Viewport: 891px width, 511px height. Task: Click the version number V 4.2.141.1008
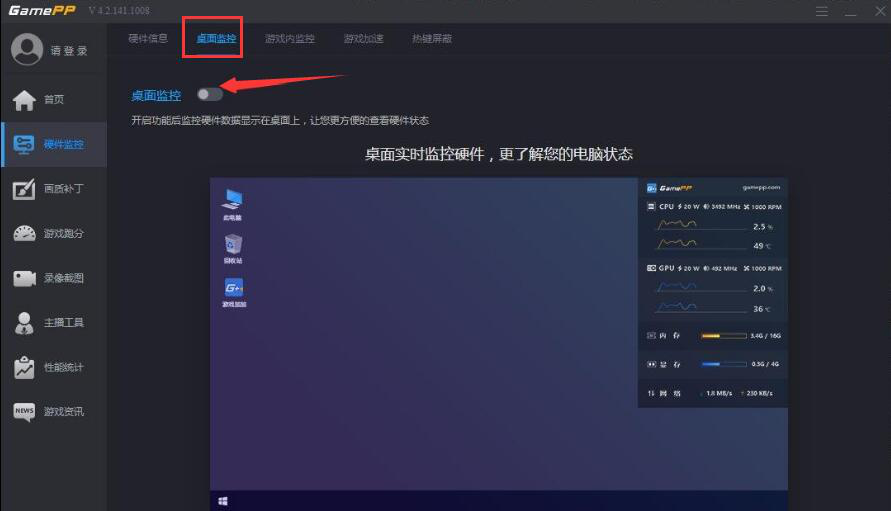point(119,10)
